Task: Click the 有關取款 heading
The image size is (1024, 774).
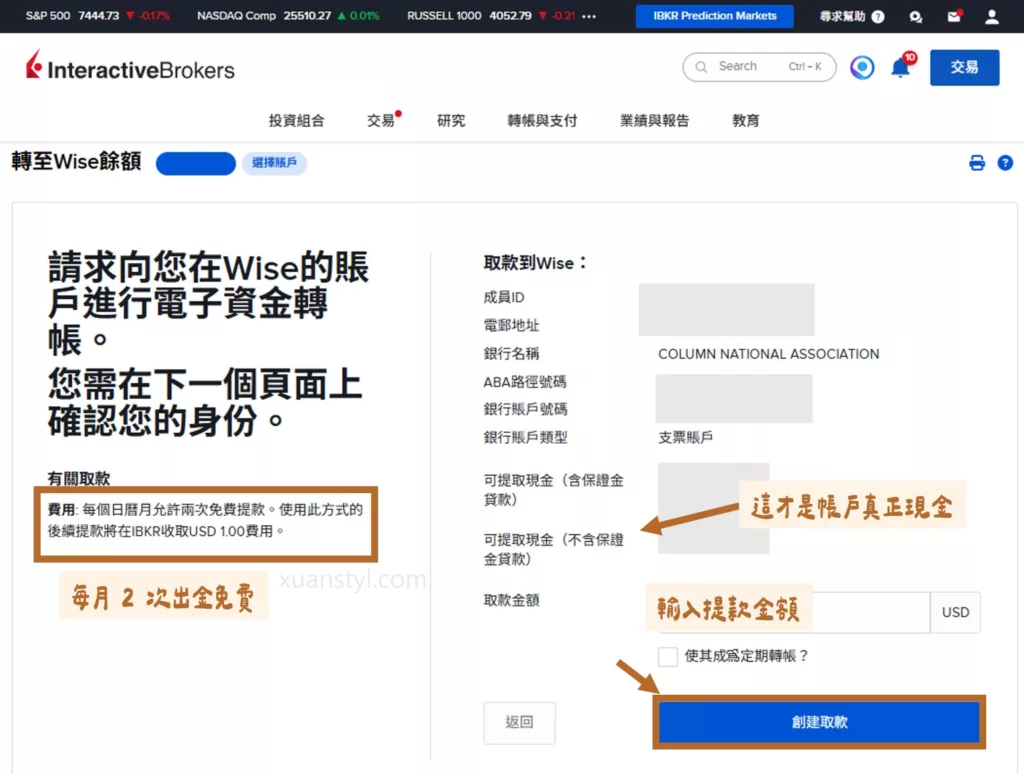Action: [x=79, y=478]
